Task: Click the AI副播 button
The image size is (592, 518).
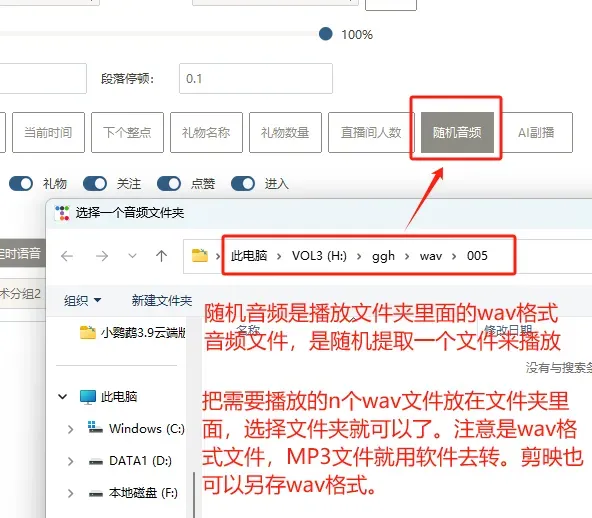Action: tap(536, 133)
